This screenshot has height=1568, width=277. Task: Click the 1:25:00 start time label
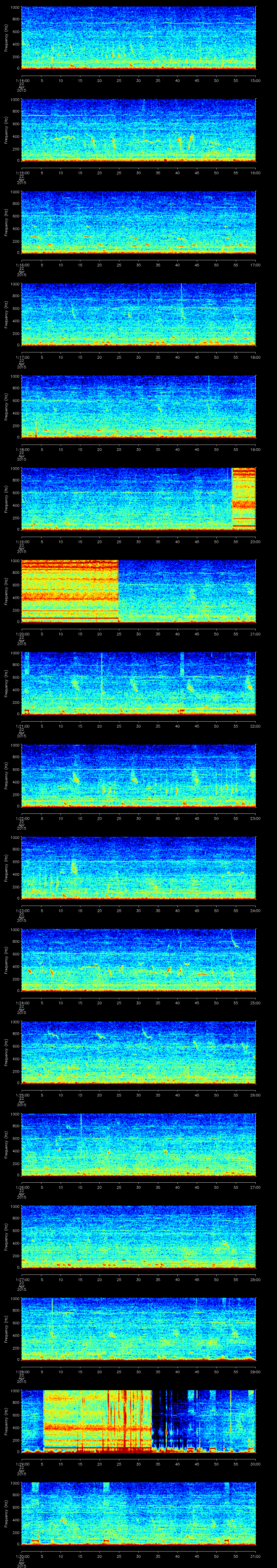[22, 1095]
